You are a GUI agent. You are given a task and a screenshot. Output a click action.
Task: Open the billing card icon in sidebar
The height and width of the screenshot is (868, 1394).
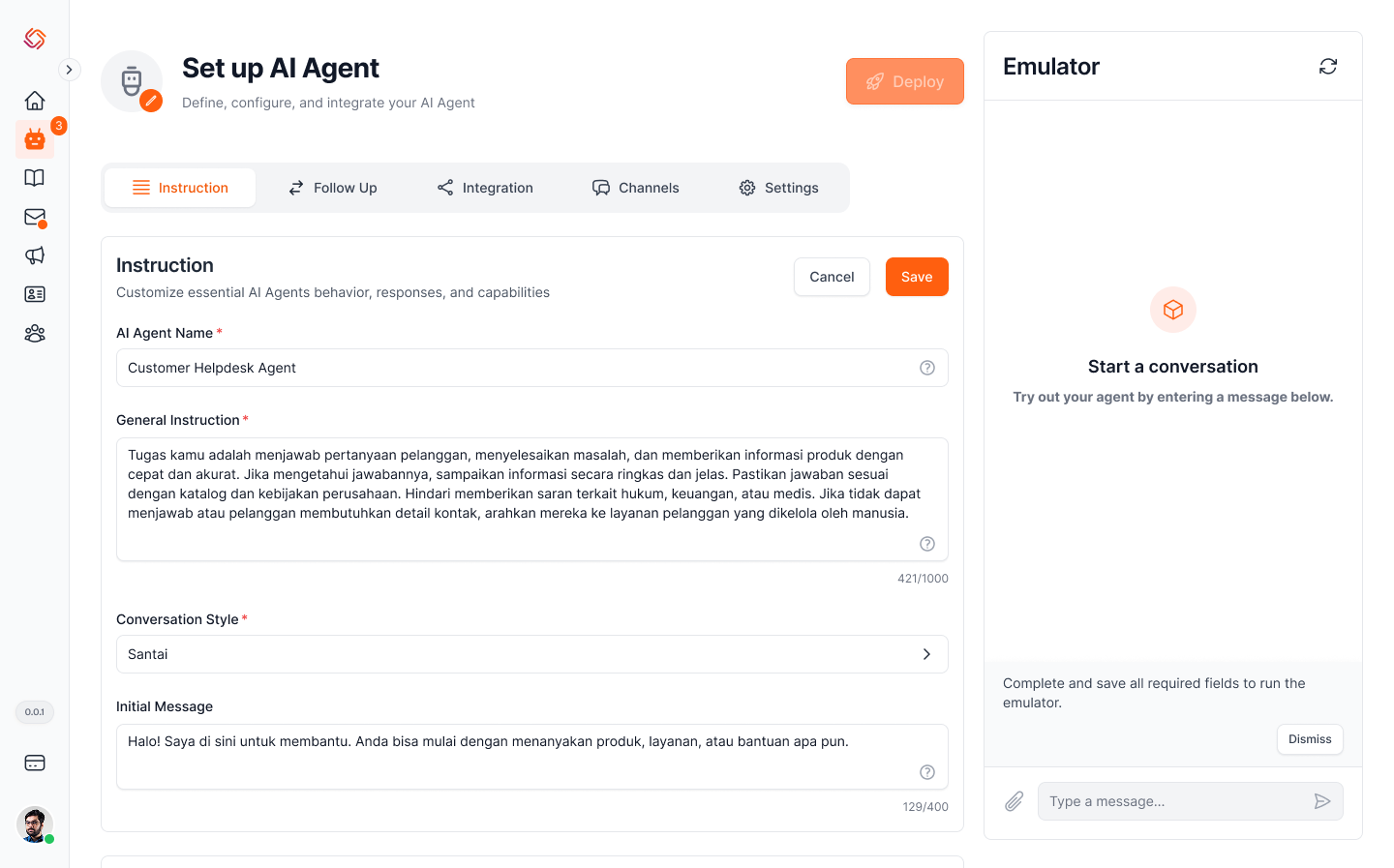coord(35,763)
